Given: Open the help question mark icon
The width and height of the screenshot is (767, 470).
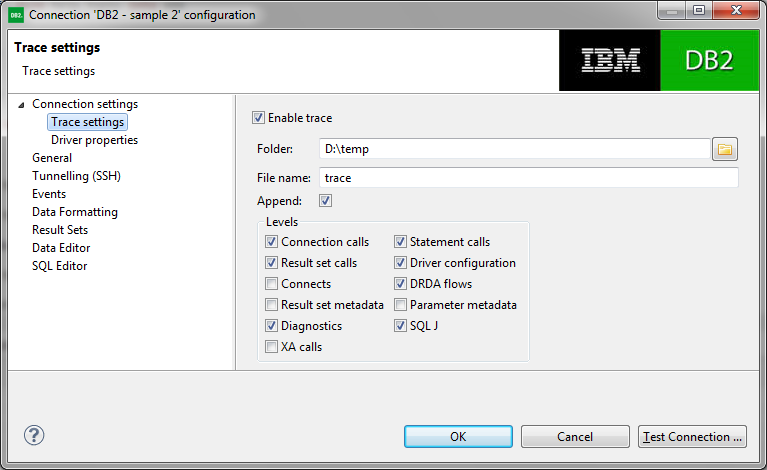Looking at the screenshot, I should coord(34,435).
